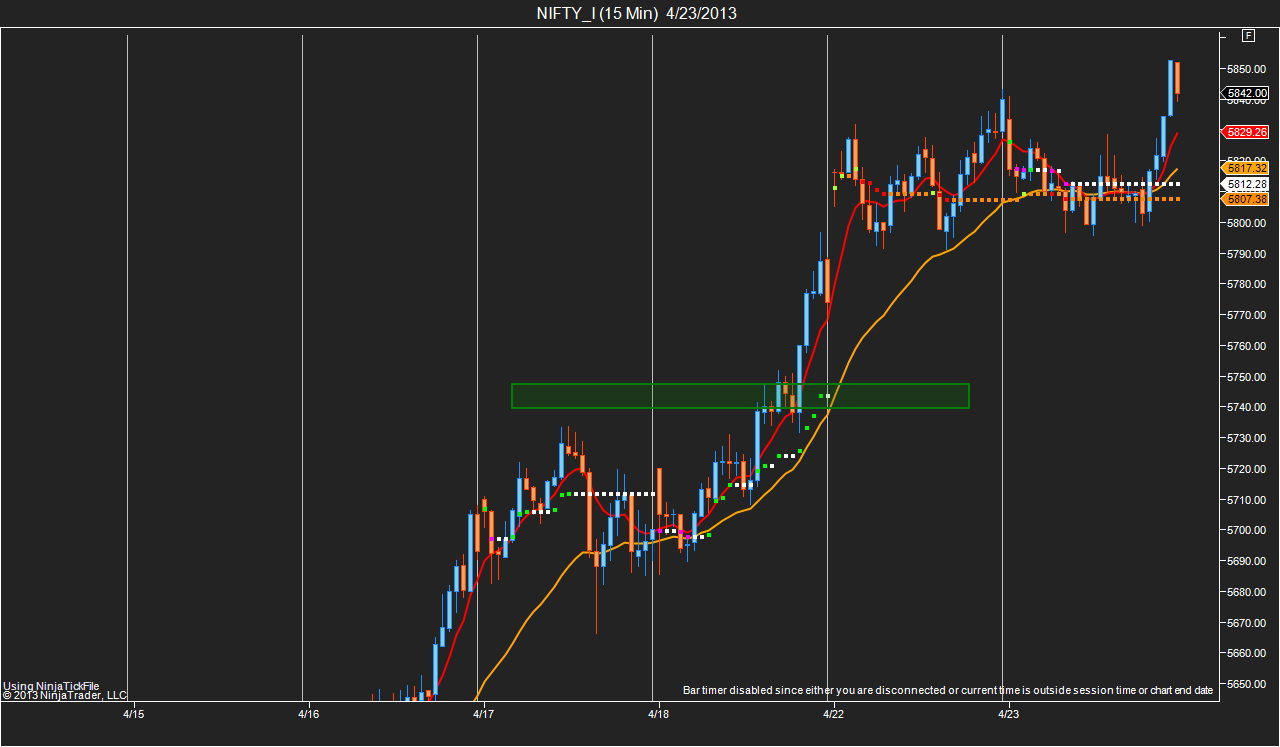The image size is (1280, 747).
Task: Select the green rectangle drawing zone
Action: pyautogui.click(x=740, y=396)
